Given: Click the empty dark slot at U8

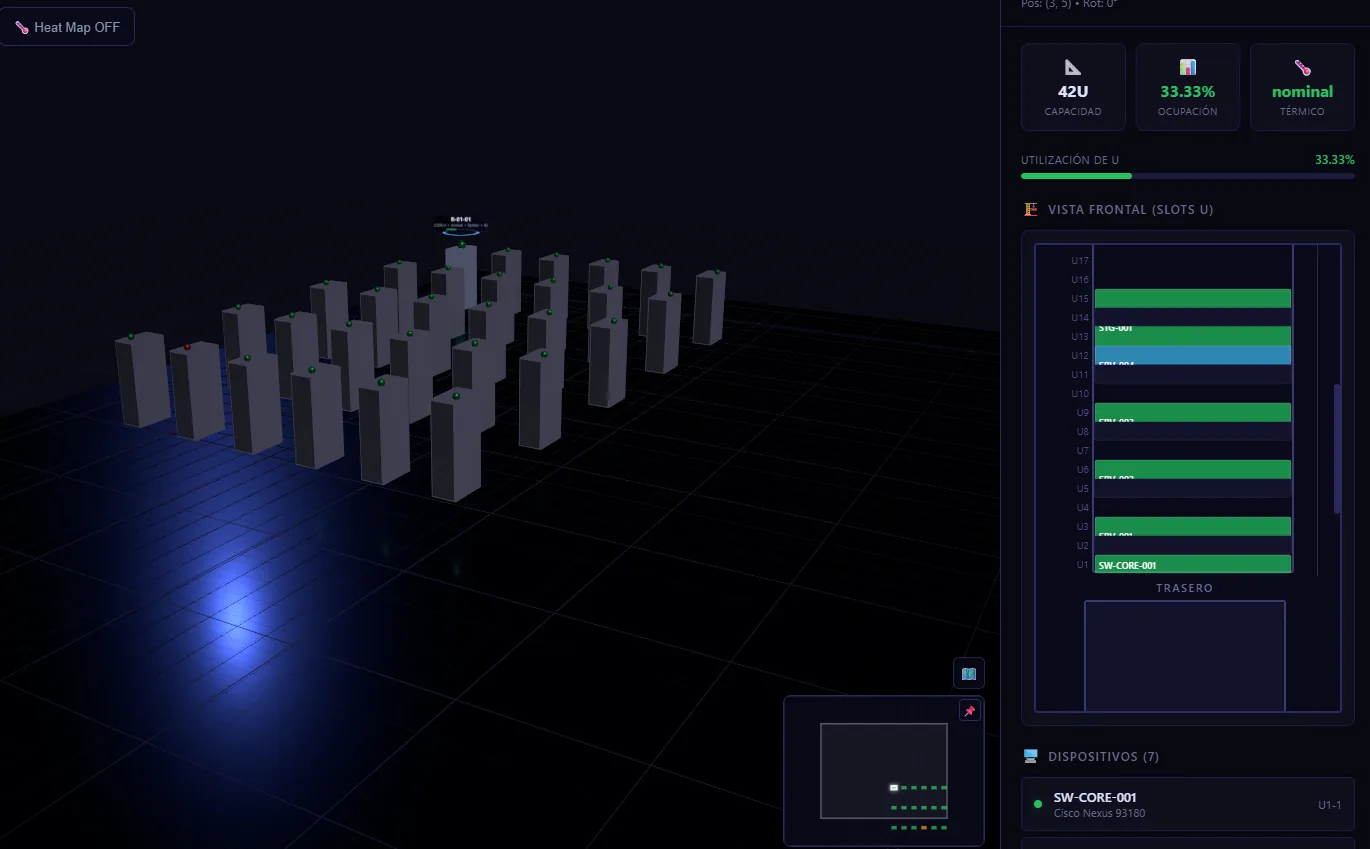Looking at the screenshot, I should click(x=1193, y=431).
